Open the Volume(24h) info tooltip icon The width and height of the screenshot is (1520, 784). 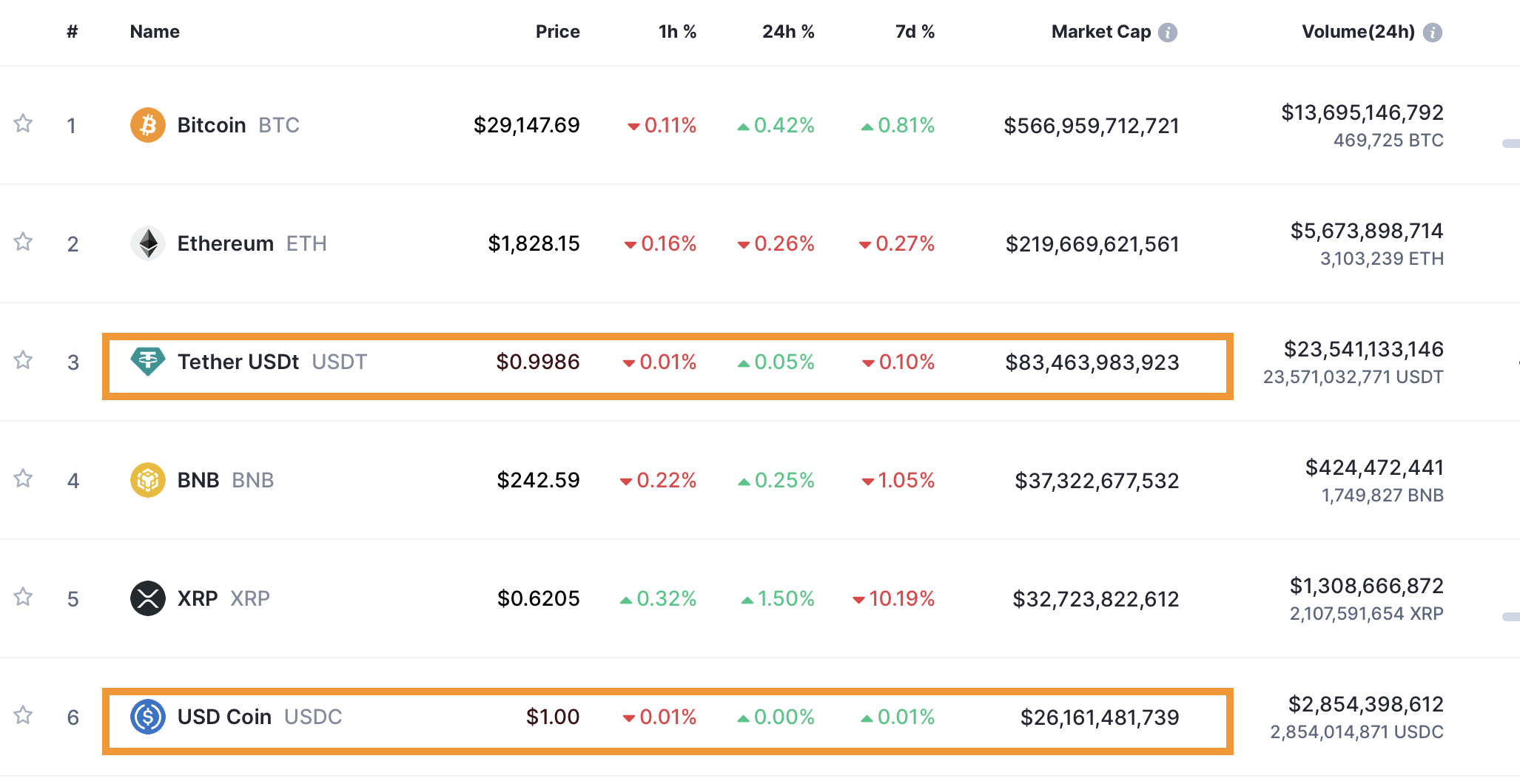(x=1433, y=33)
